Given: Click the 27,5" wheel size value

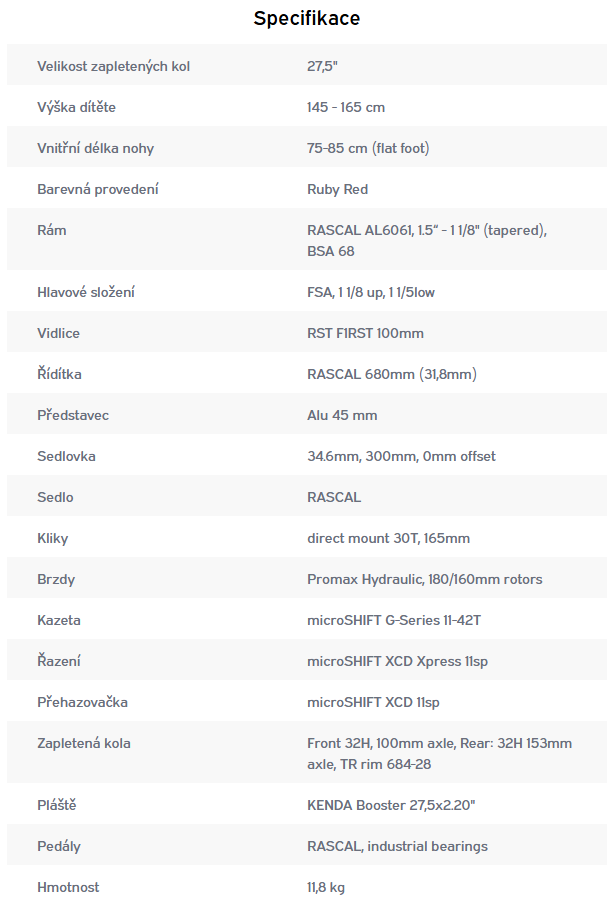Looking at the screenshot, I should coord(323,66).
